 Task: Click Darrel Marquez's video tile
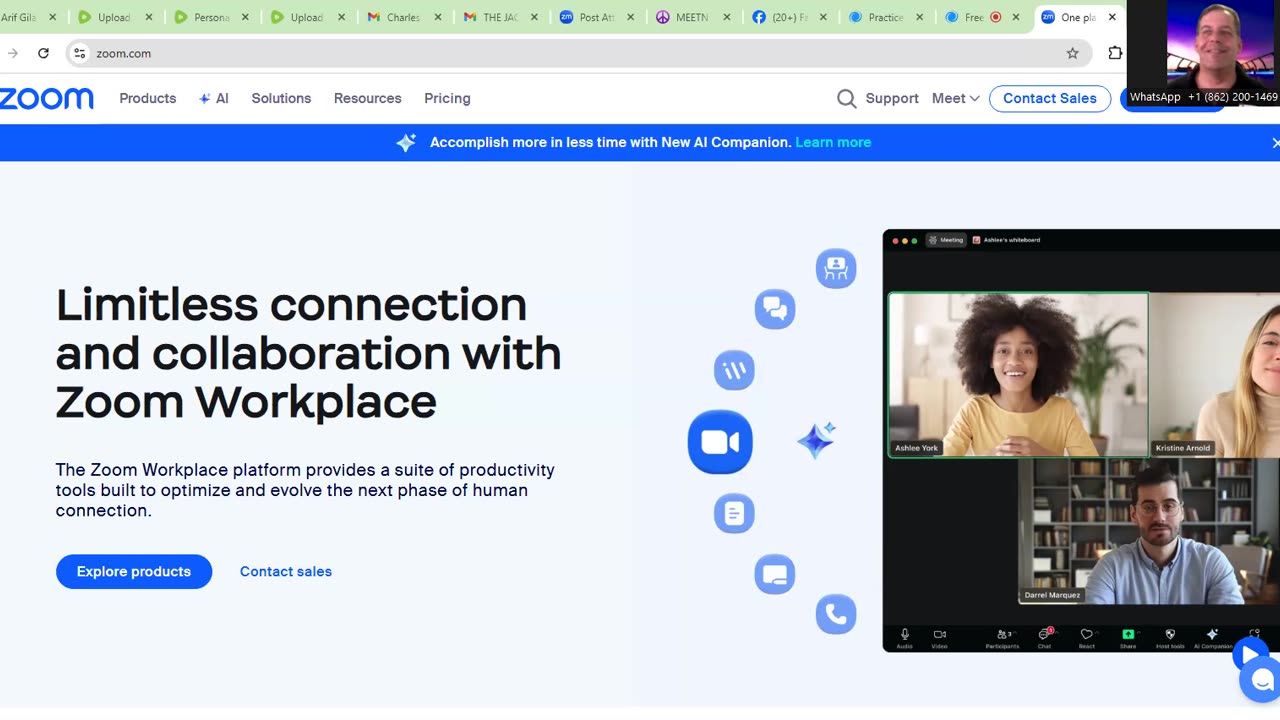click(x=1148, y=531)
